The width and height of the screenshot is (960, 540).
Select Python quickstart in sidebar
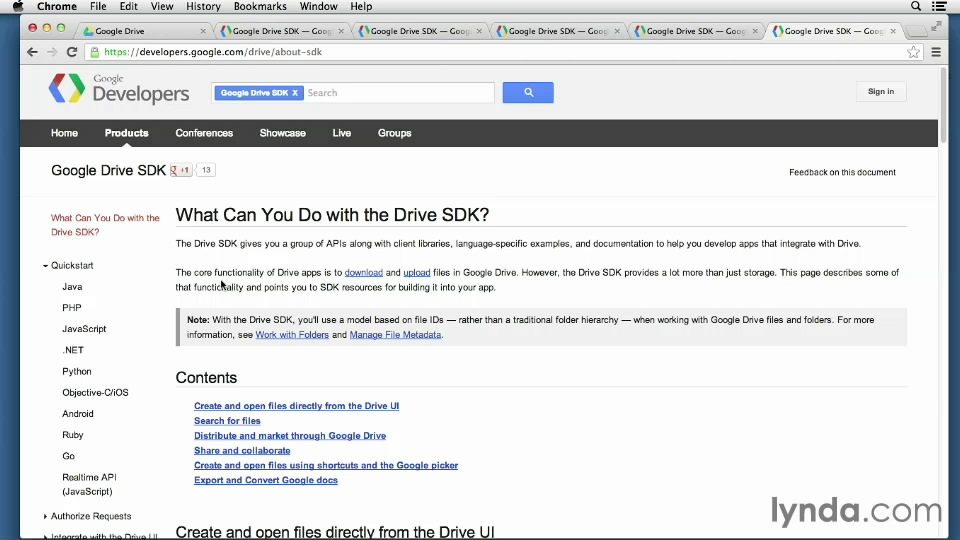[x=77, y=372]
